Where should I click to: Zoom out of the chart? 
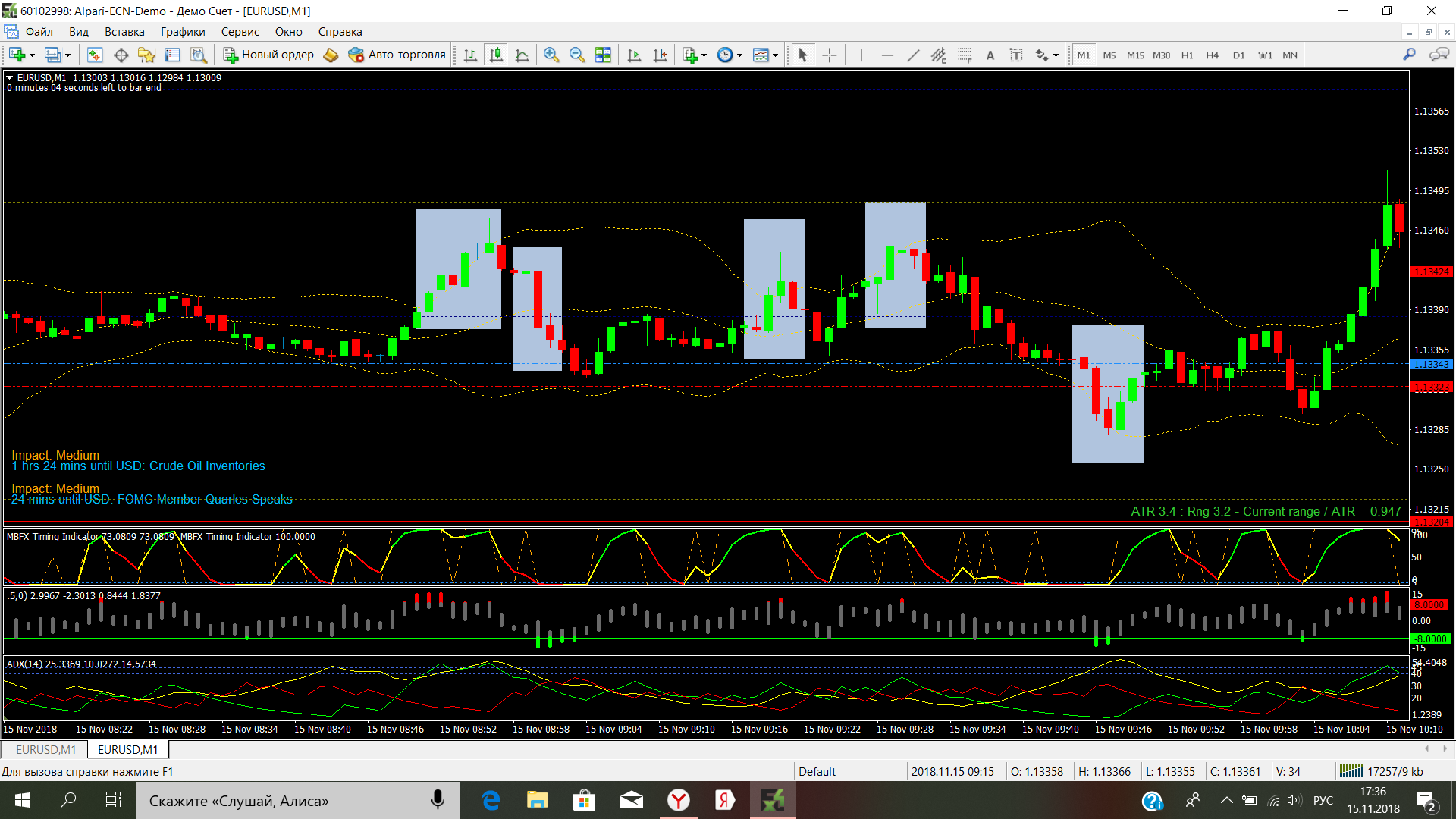tap(577, 55)
